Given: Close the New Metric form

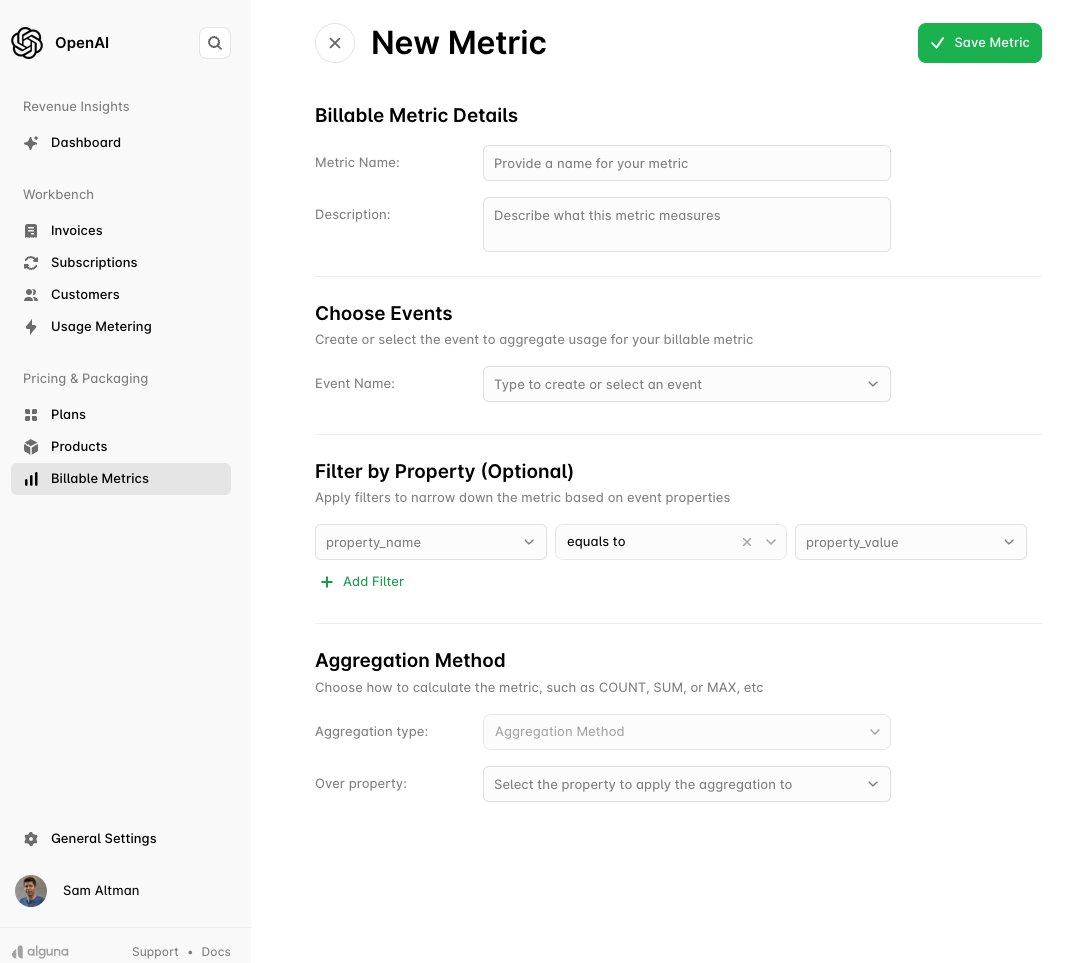Looking at the screenshot, I should (x=335, y=43).
